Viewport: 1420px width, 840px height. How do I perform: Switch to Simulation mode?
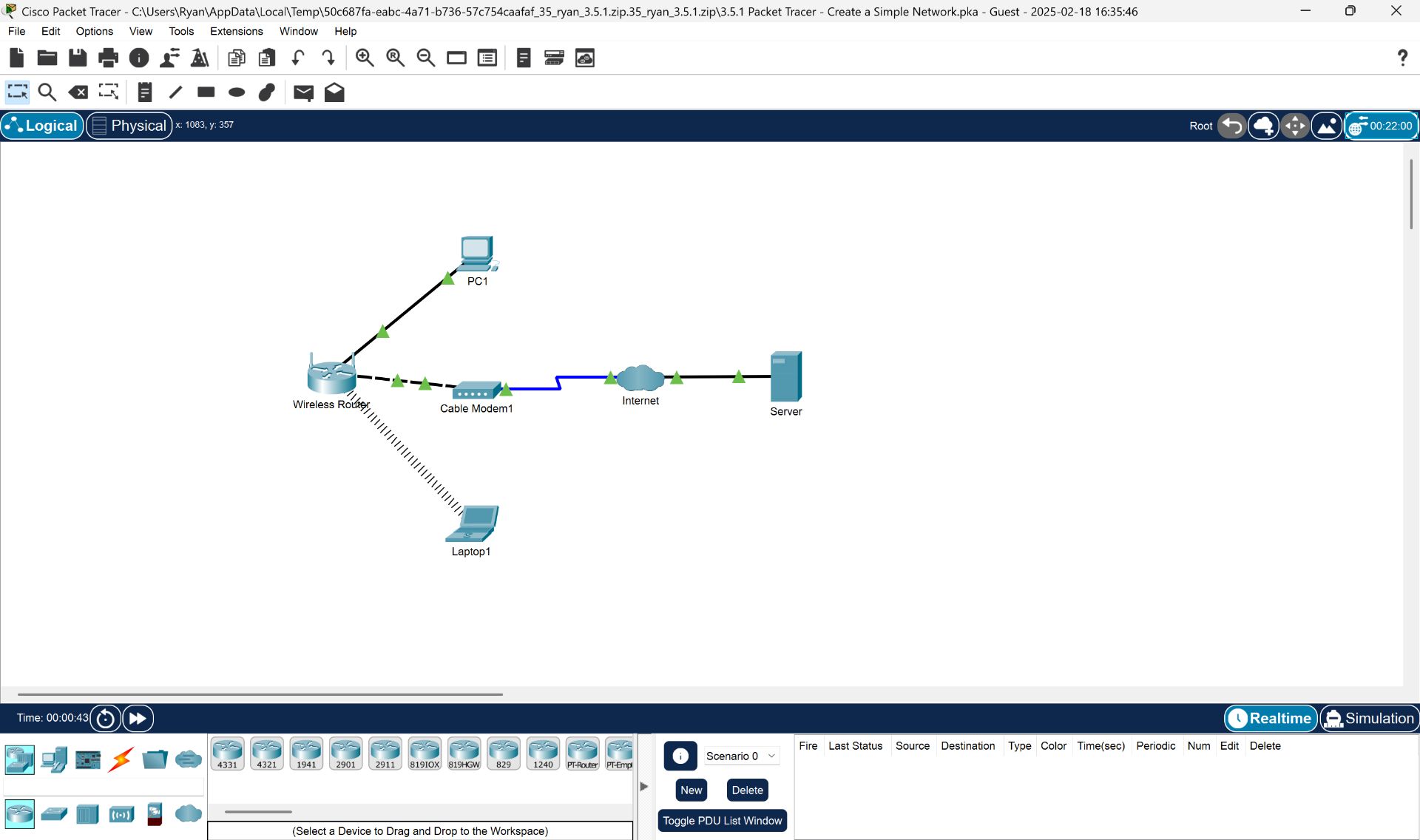[1369, 718]
